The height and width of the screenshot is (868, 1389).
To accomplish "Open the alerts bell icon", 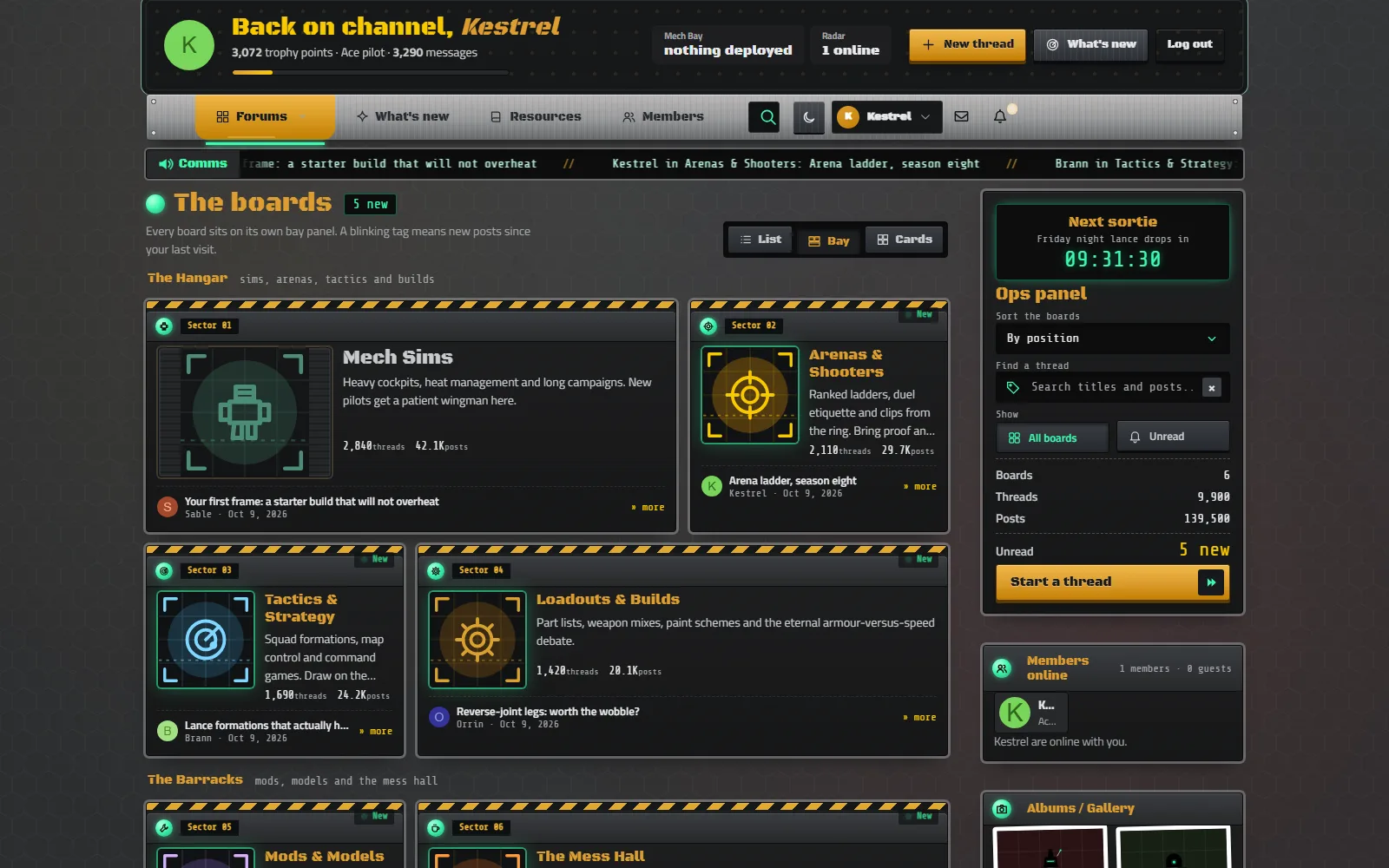I will [x=1000, y=116].
